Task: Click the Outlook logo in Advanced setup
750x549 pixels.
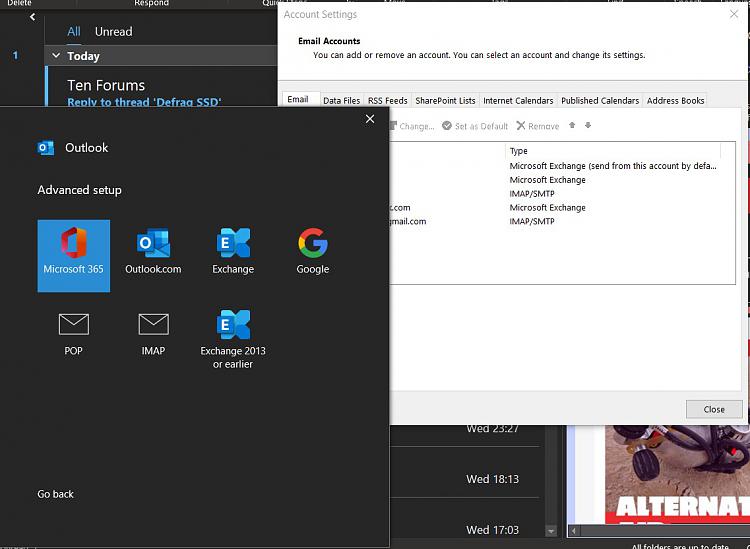Action: (x=46, y=148)
